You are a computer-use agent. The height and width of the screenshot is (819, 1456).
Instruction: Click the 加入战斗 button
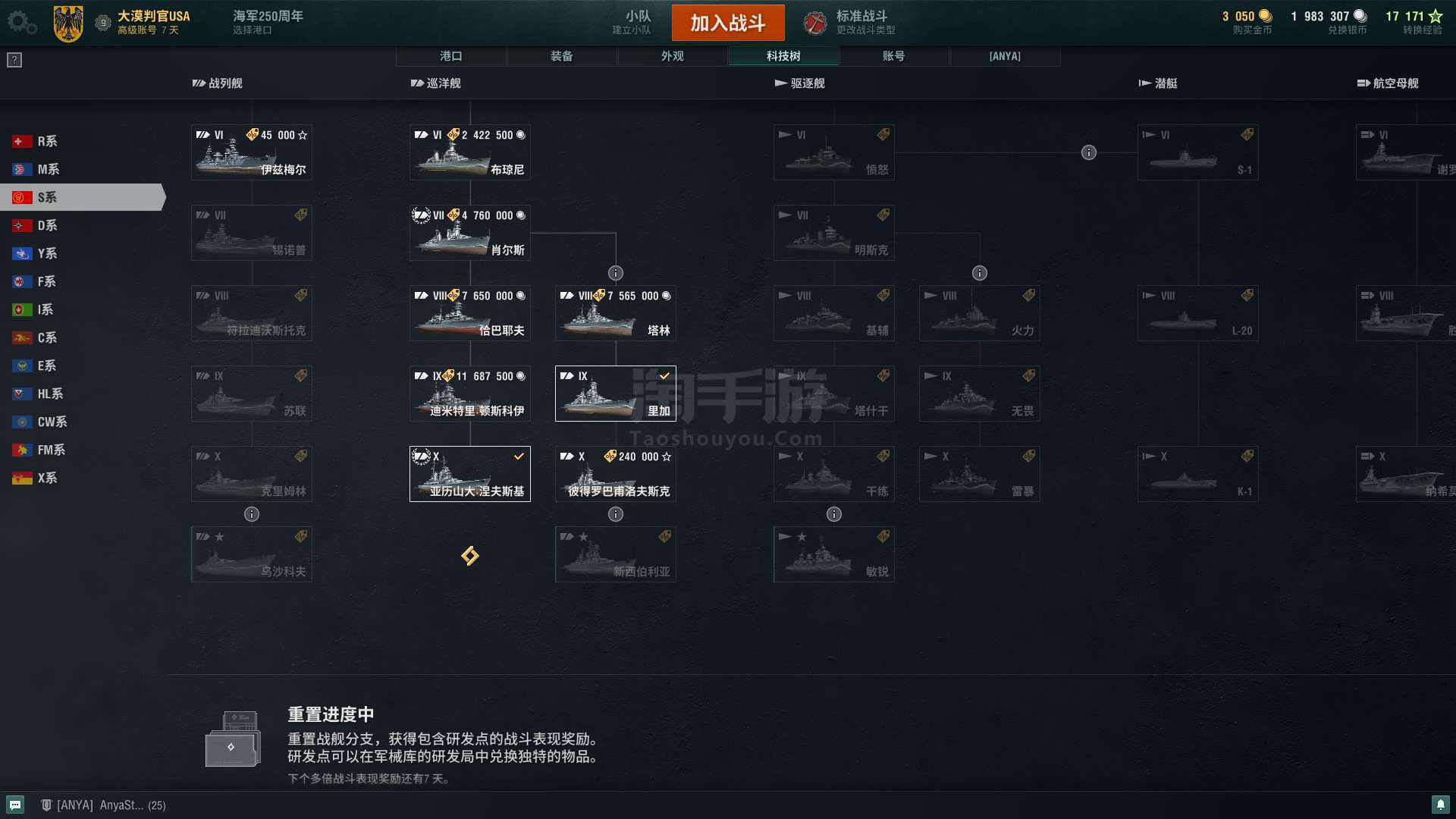pos(728,23)
